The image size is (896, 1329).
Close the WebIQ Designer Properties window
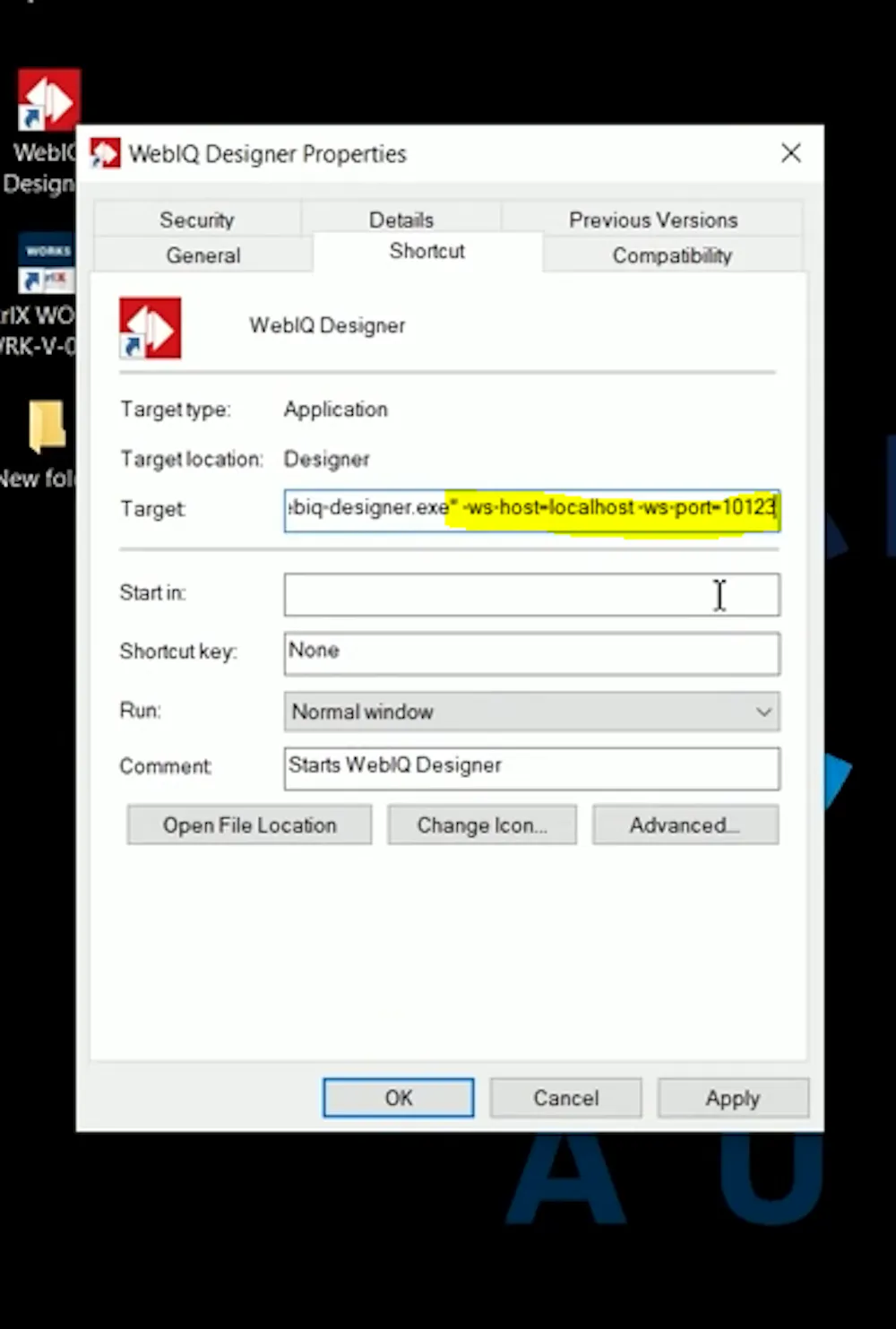pos(791,153)
